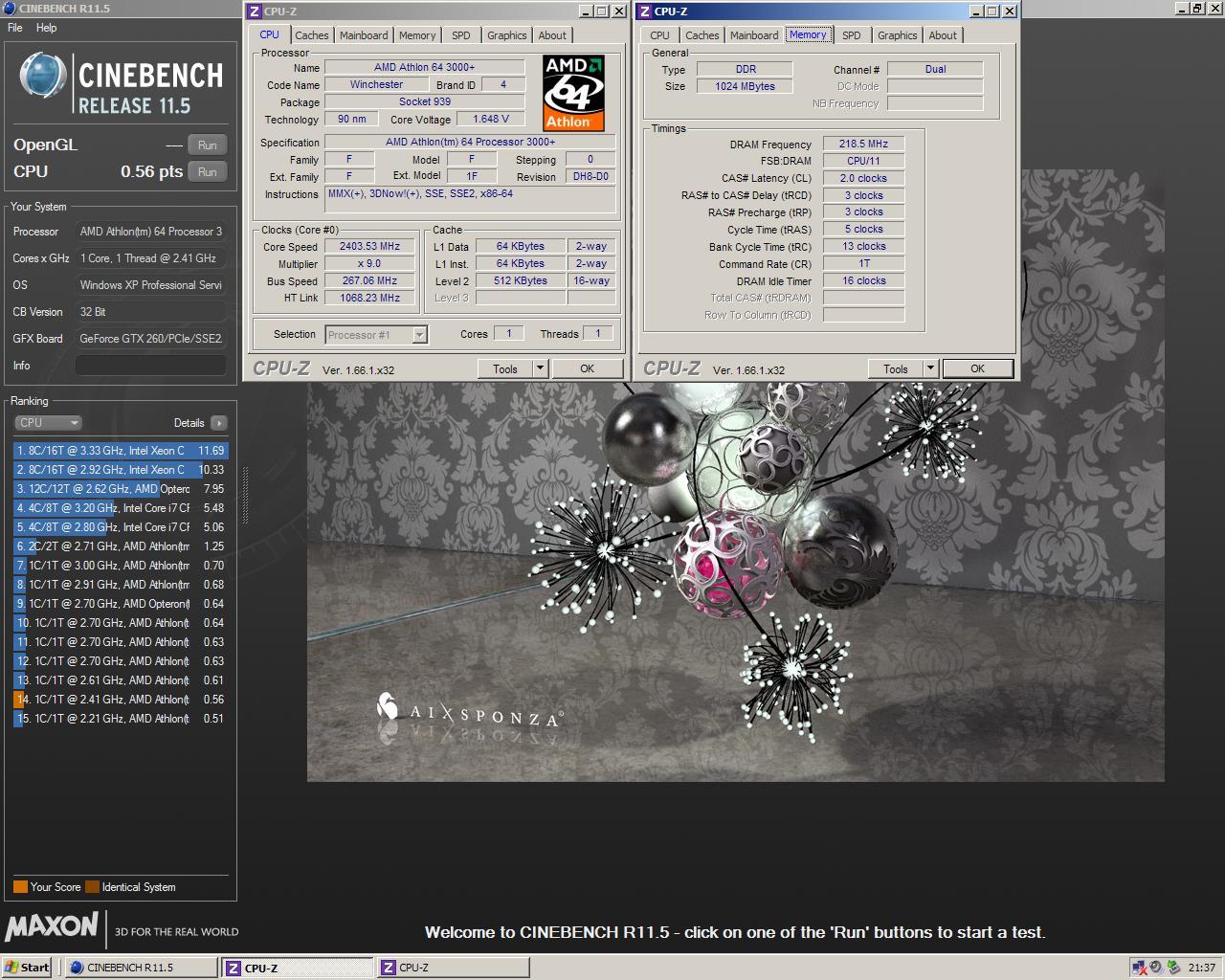Image resolution: width=1225 pixels, height=980 pixels.
Task: Click the Cinebench sphere logo
Action: 42,78
